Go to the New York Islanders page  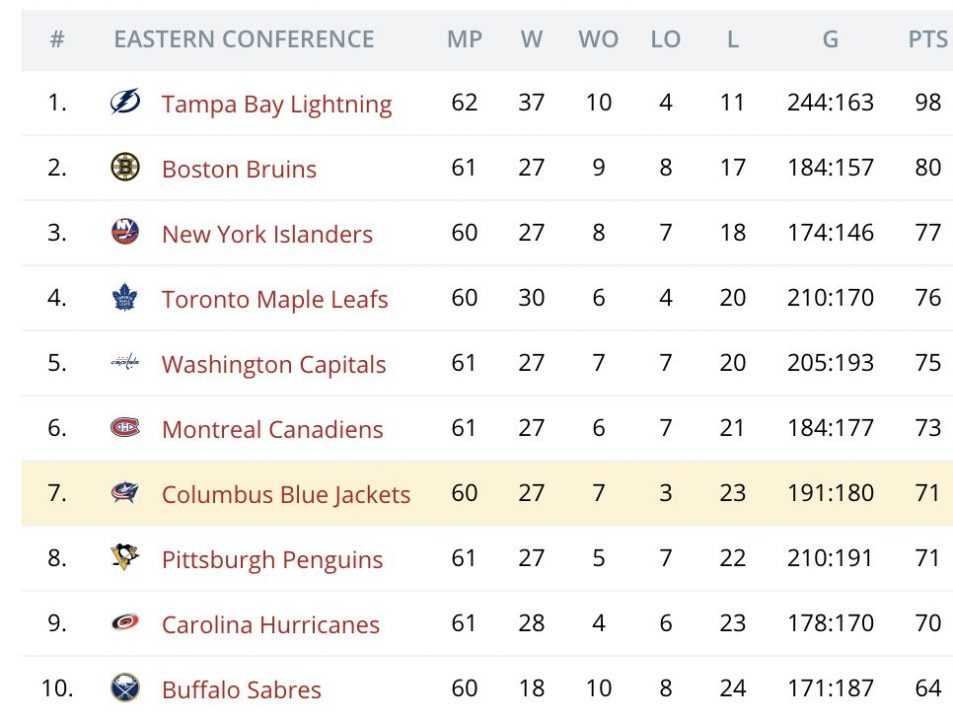click(x=267, y=234)
